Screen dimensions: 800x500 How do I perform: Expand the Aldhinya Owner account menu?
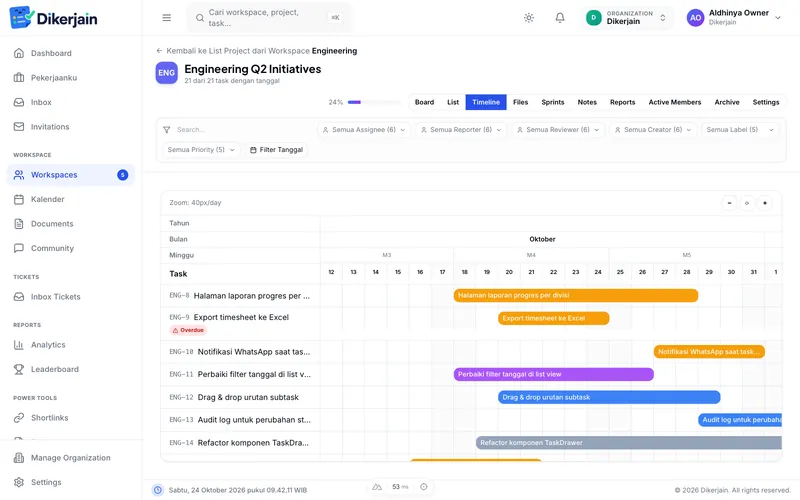click(734, 18)
